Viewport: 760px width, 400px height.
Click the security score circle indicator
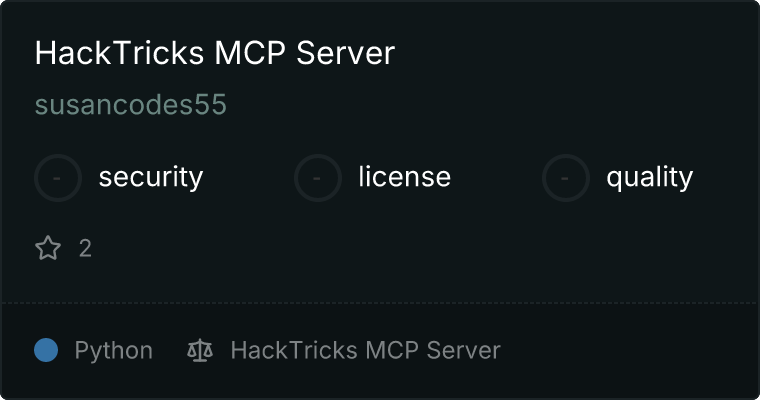(x=58, y=178)
